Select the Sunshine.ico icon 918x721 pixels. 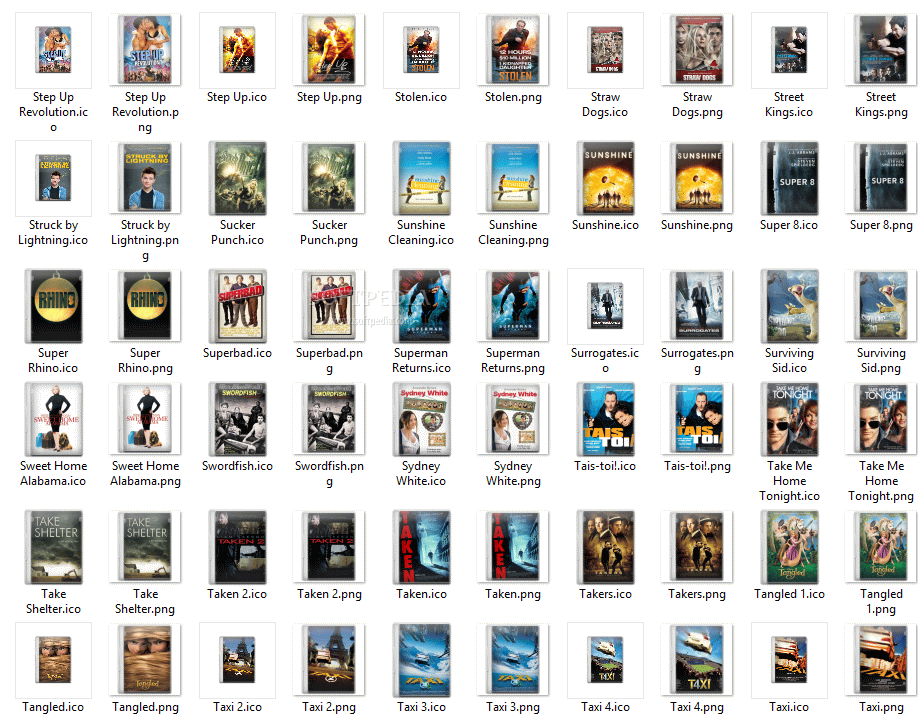(605, 178)
